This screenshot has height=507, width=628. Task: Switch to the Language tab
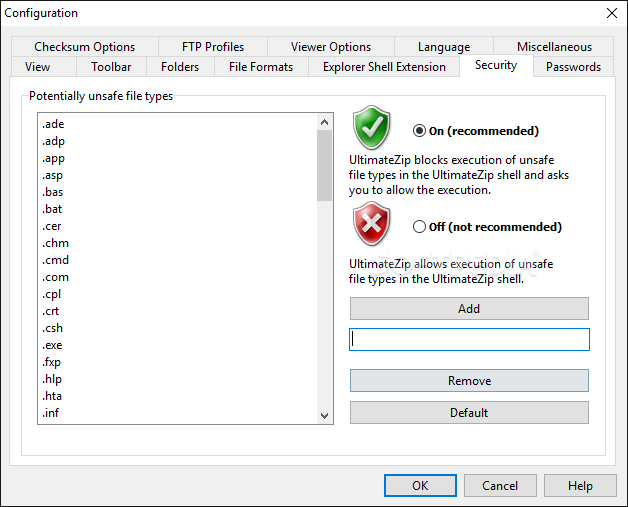point(444,47)
